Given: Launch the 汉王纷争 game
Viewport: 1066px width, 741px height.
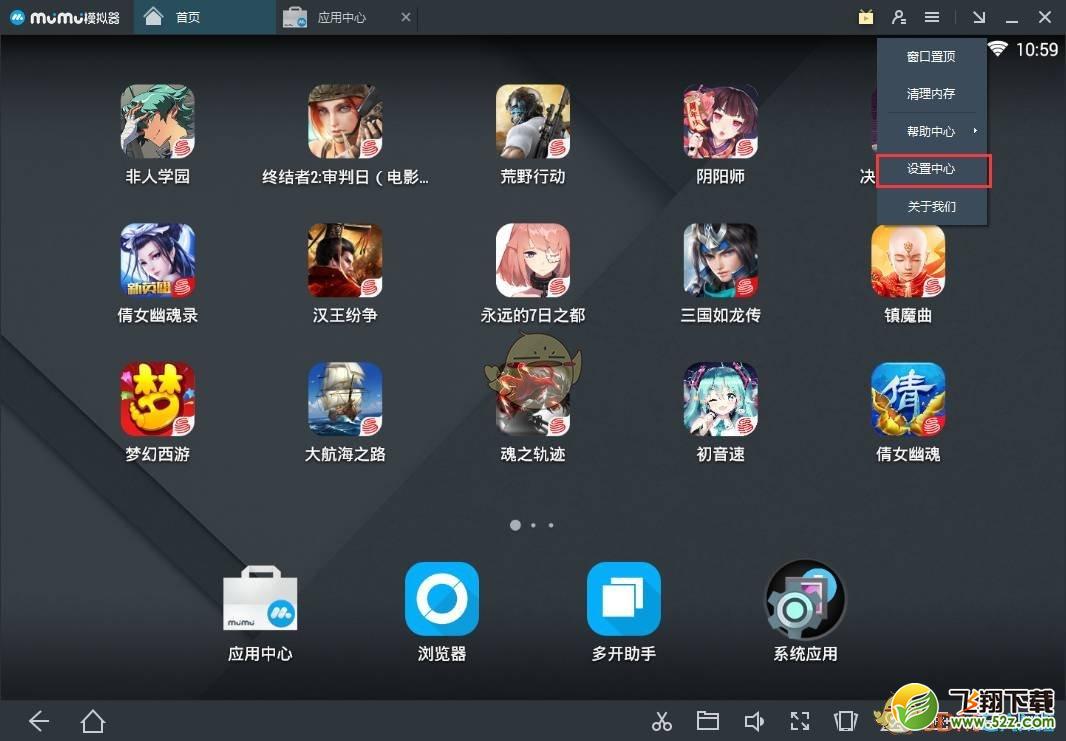Looking at the screenshot, I should [x=345, y=260].
